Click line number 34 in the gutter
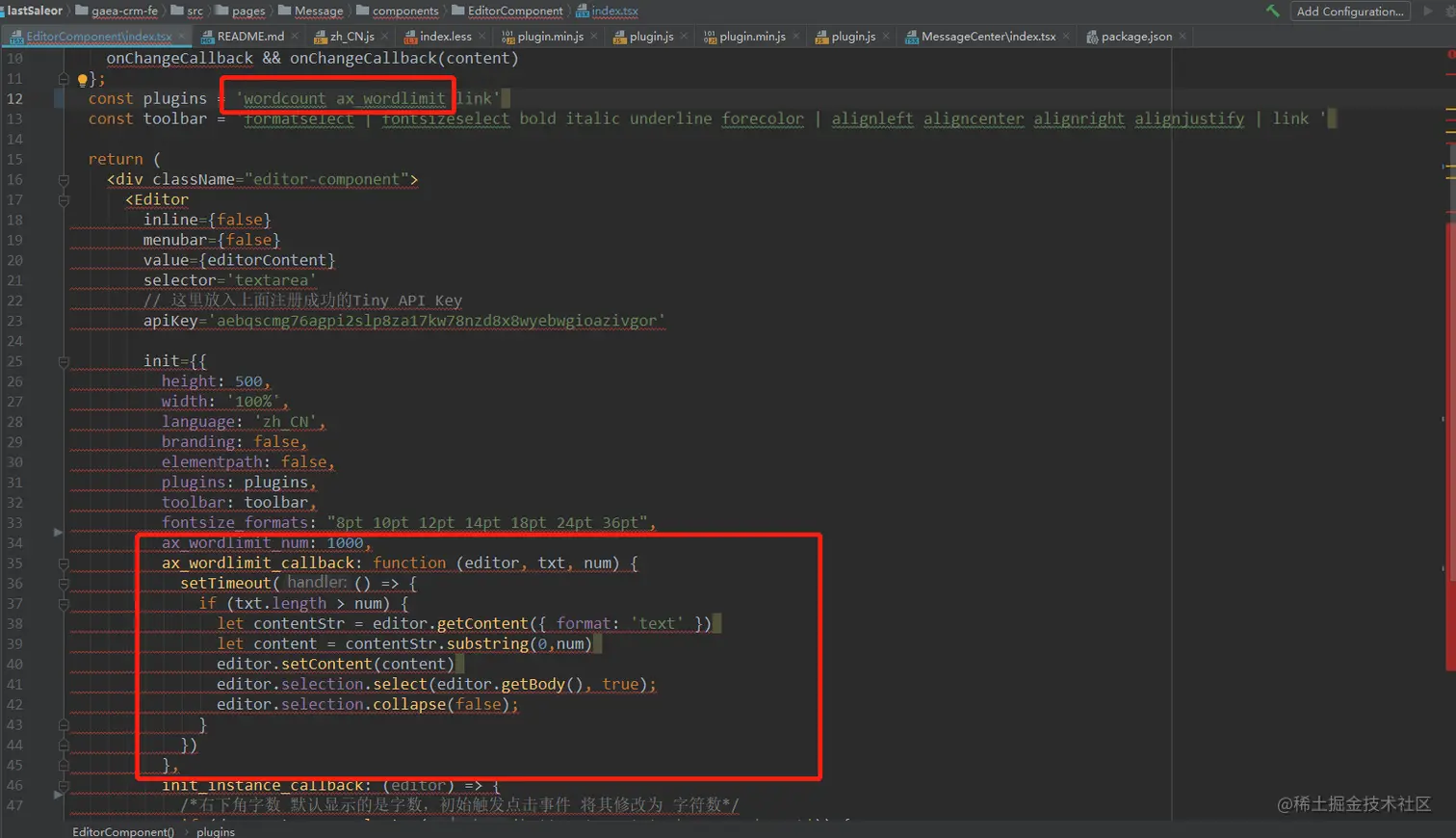1456x838 pixels. click(14, 543)
